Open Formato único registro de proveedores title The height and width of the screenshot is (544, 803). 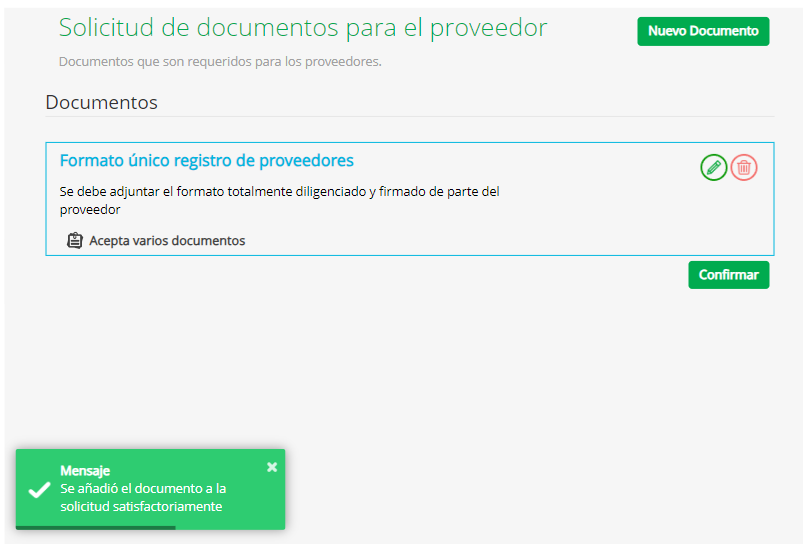point(206,161)
